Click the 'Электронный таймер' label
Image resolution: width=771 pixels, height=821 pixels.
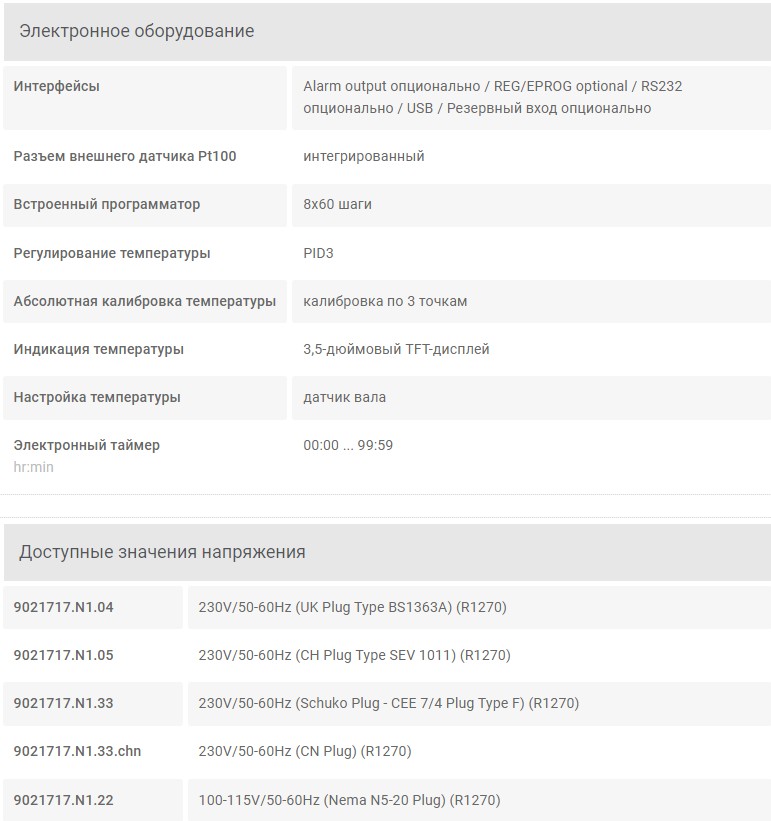pos(87,445)
